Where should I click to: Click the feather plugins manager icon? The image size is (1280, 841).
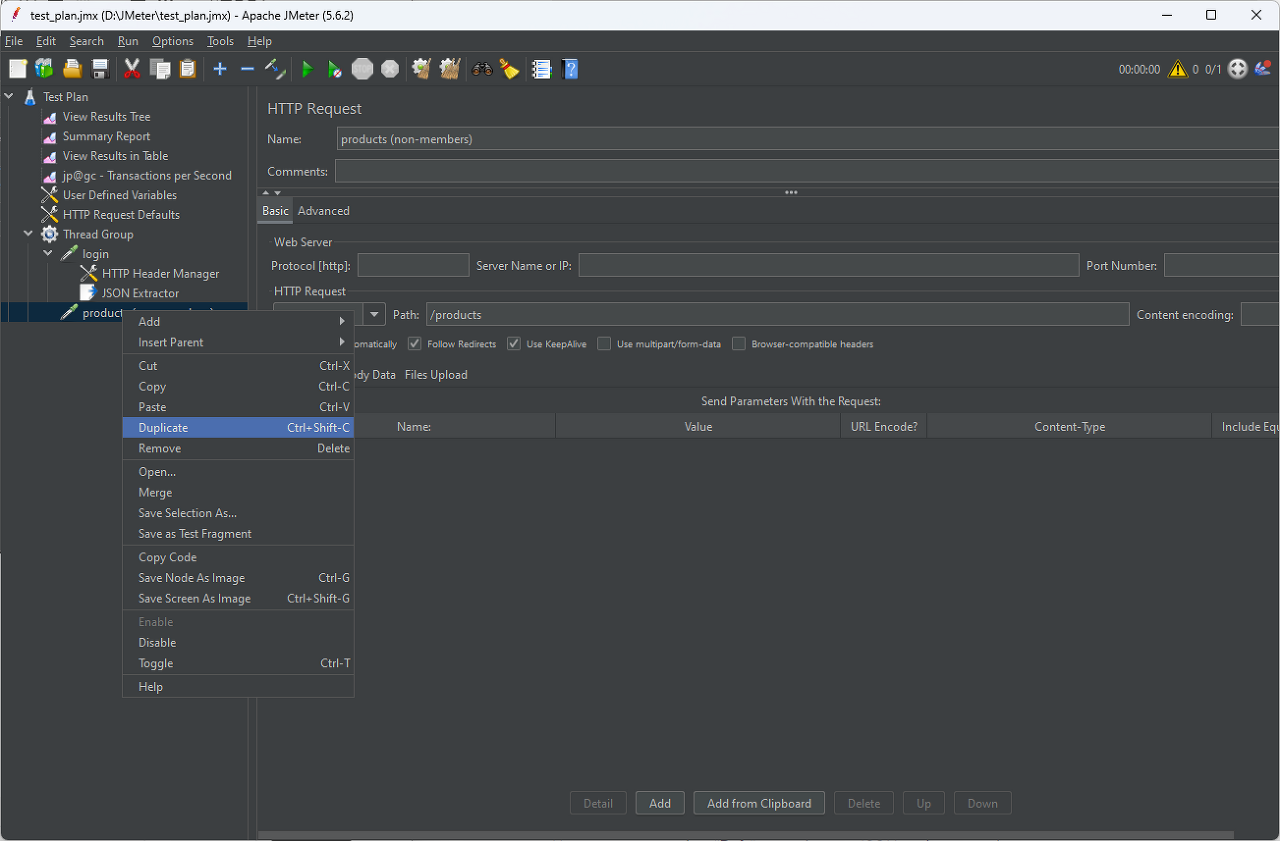(x=1264, y=69)
